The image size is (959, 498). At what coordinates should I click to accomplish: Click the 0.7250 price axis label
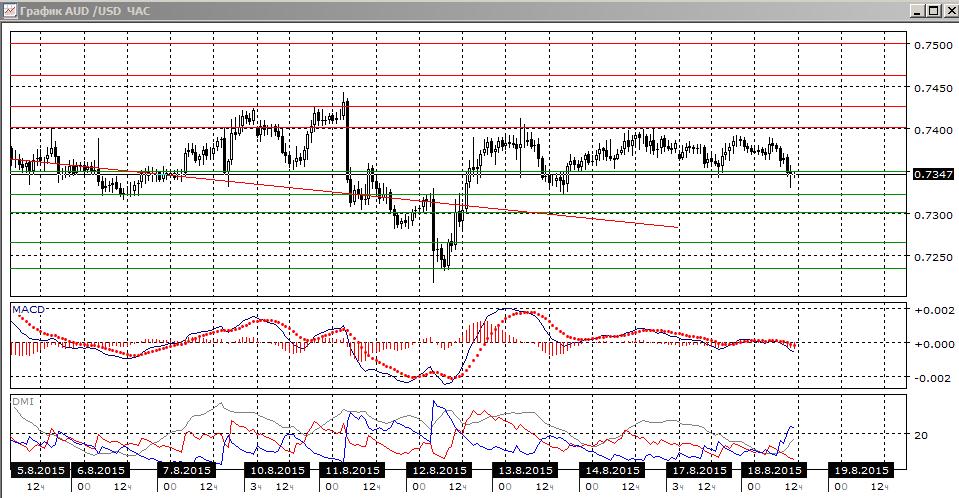point(933,258)
